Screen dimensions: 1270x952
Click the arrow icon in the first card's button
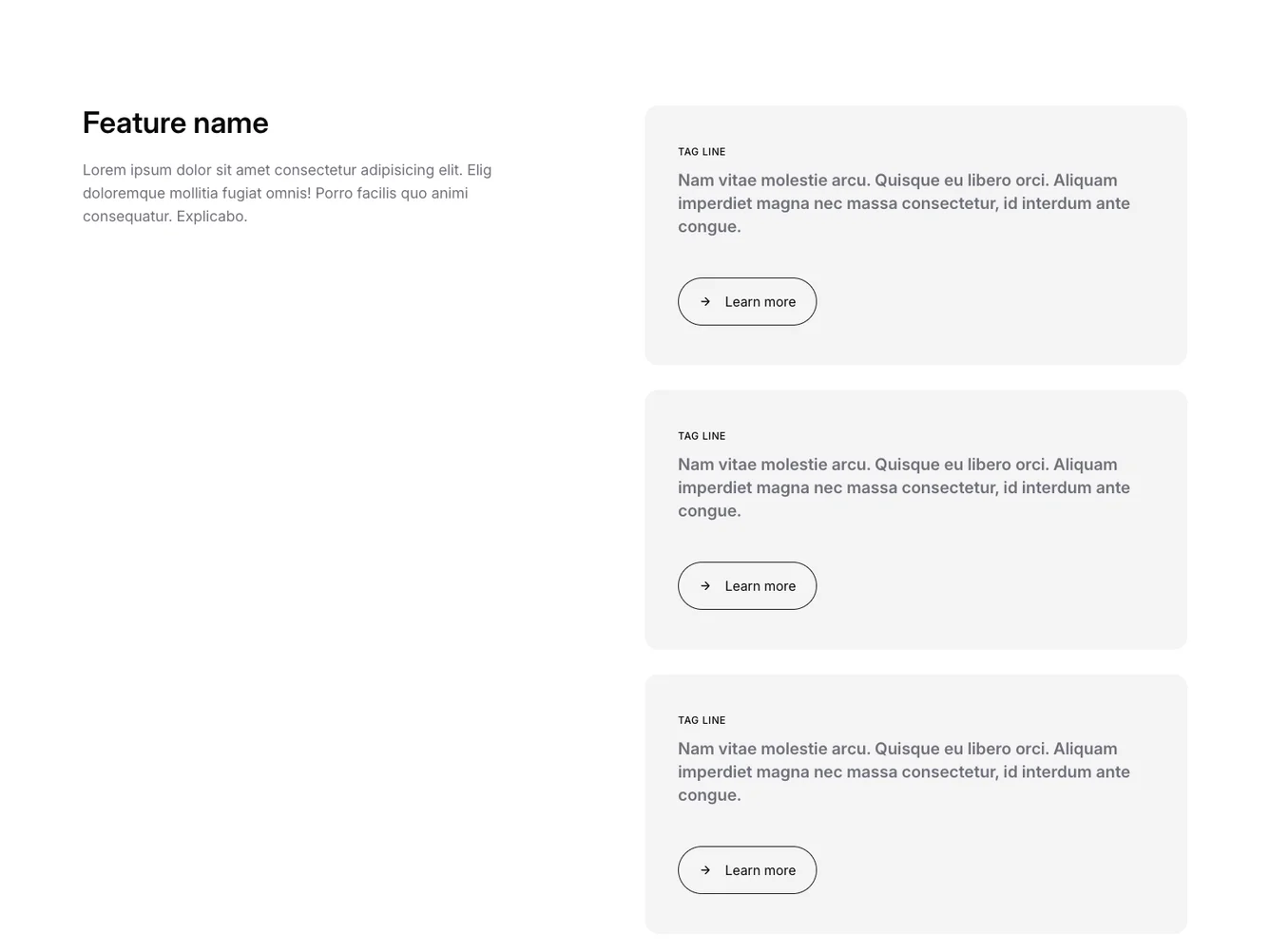point(705,302)
